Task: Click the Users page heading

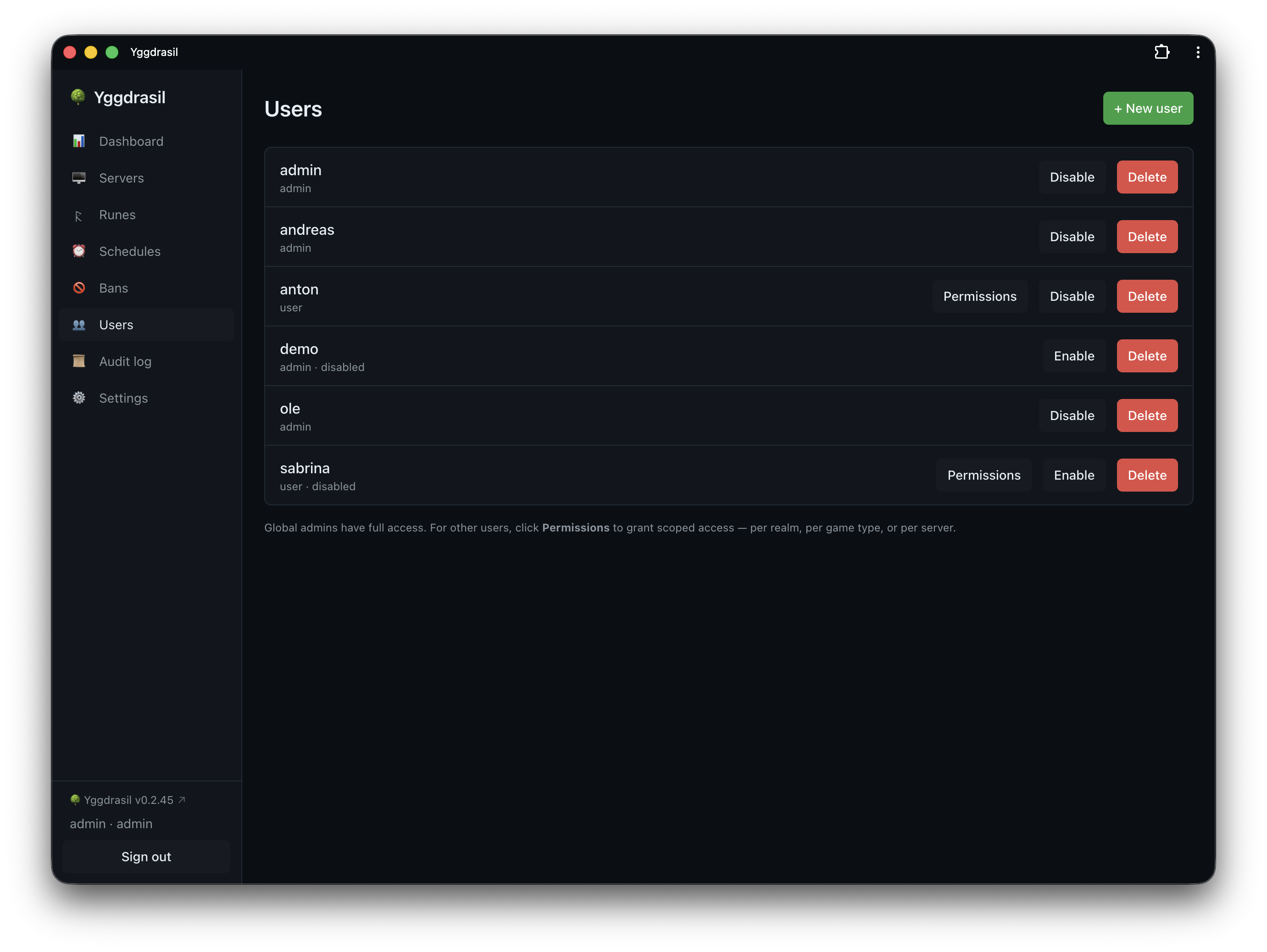Action: [293, 109]
